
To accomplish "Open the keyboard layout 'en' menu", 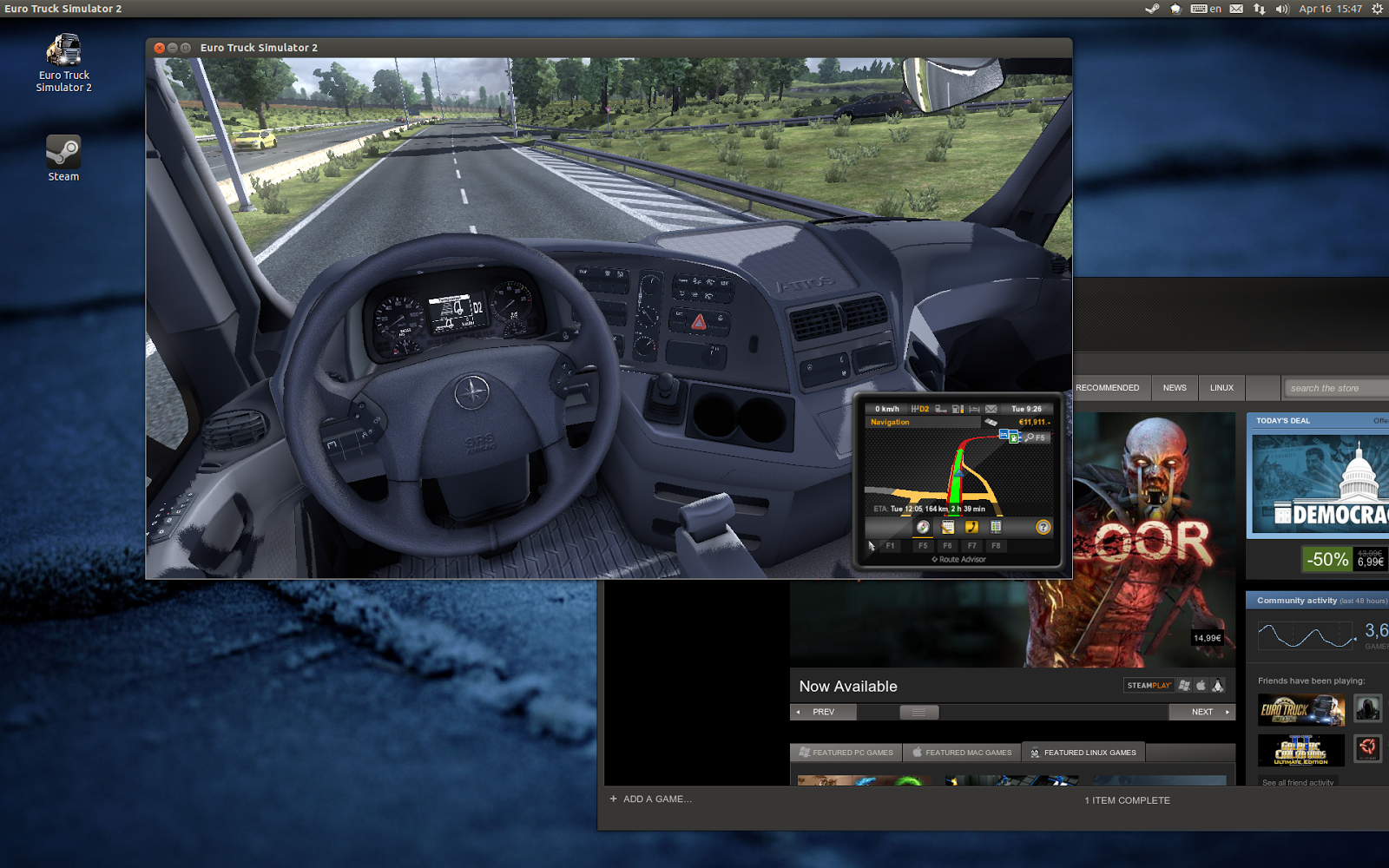I will [1207, 9].
